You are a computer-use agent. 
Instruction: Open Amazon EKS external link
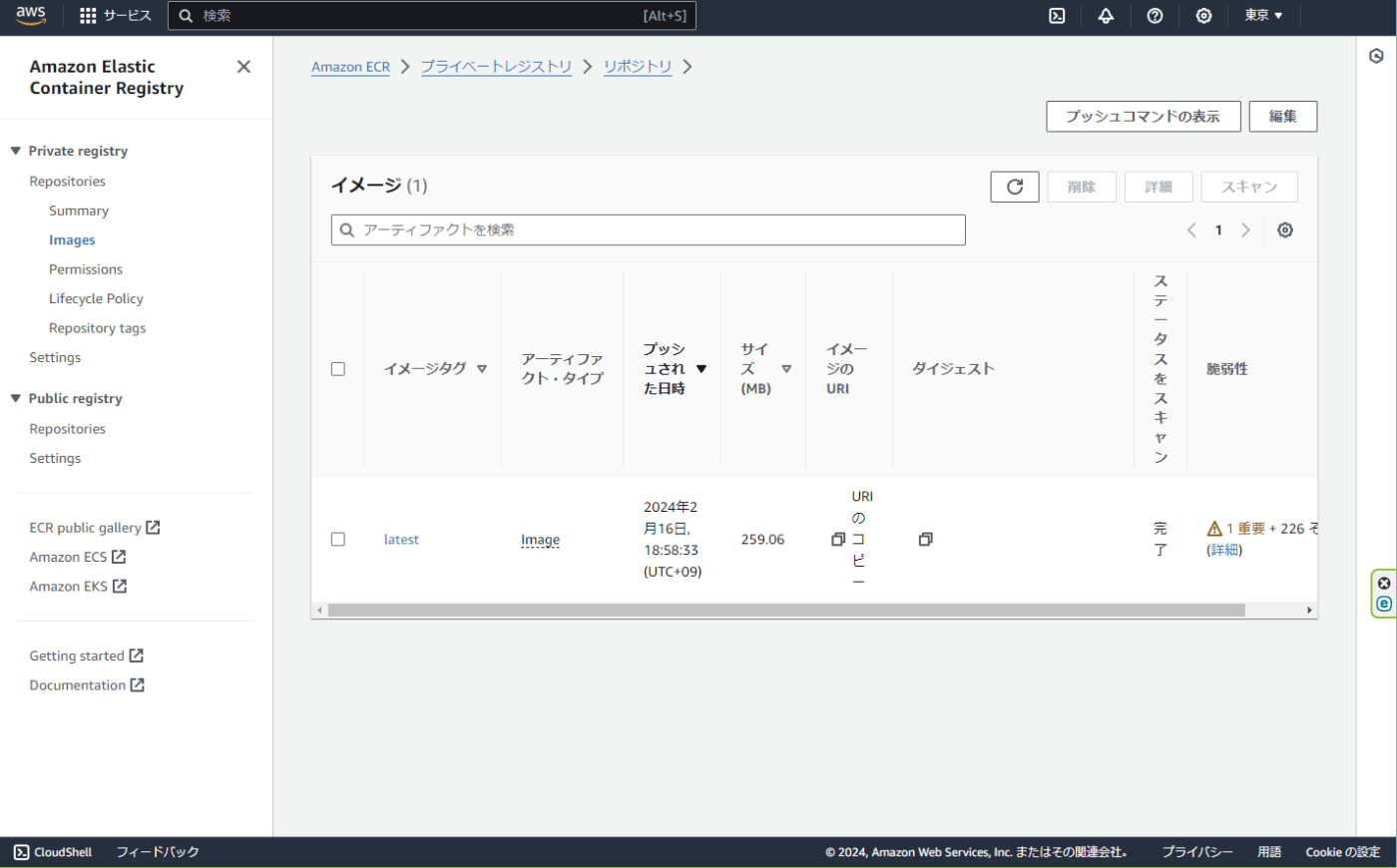click(x=78, y=587)
